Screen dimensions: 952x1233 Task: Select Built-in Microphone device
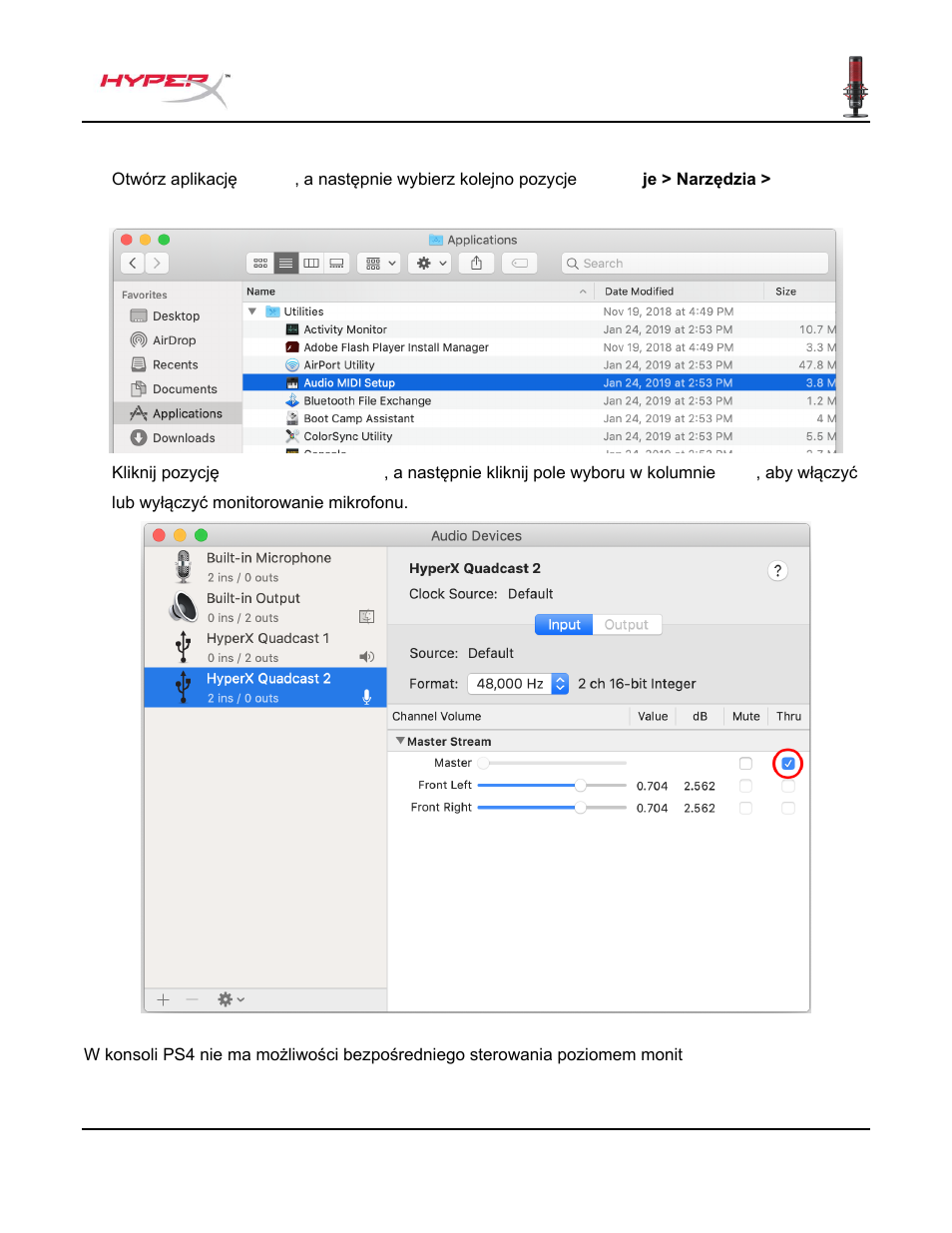(265, 567)
